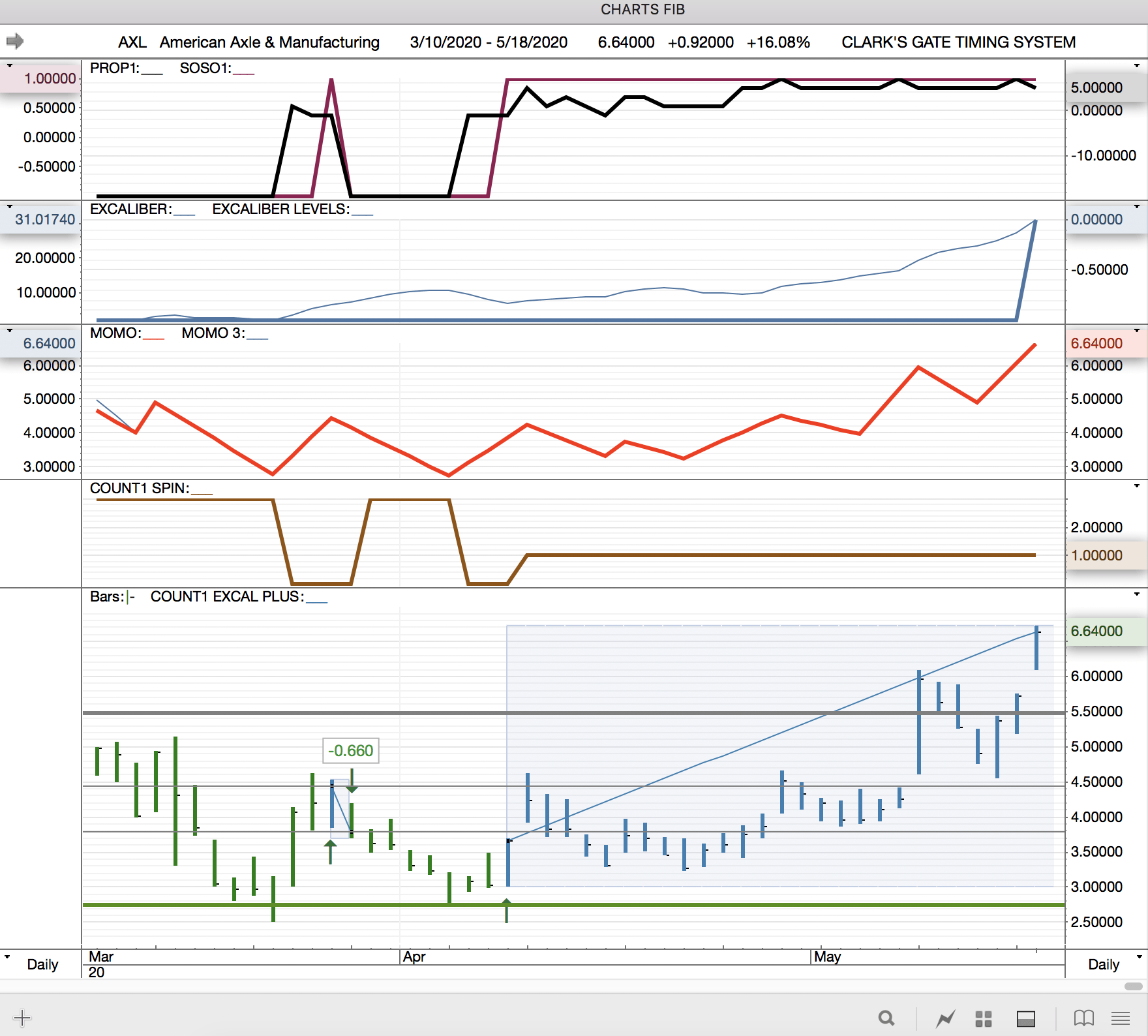Click the 3/10/2020 - 5/18/2020 date range

point(489,42)
